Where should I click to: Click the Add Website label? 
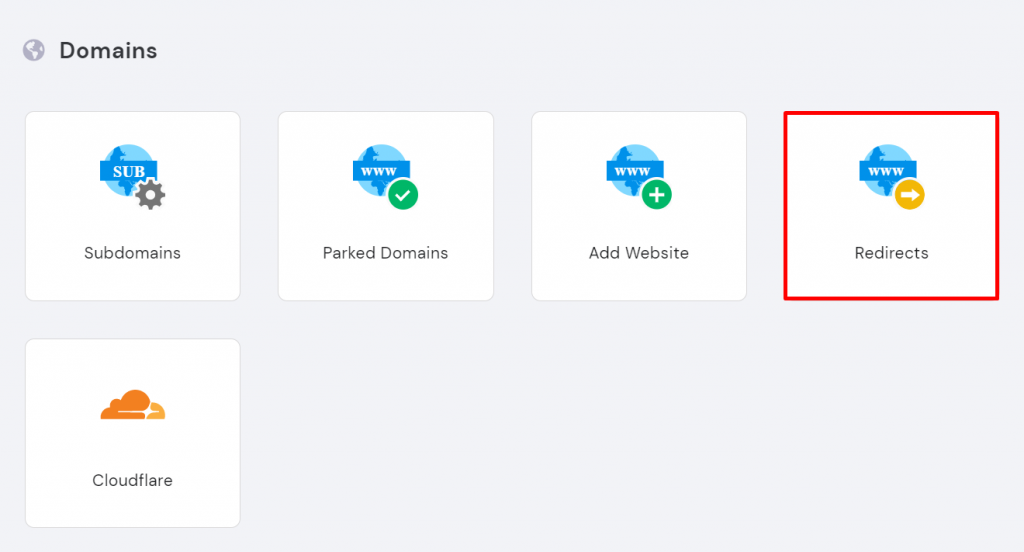pos(639,253)
